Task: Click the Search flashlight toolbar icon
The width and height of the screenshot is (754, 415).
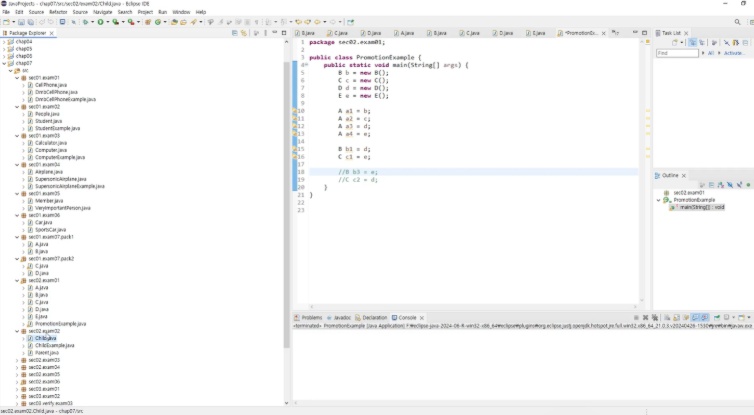Action: click(x=193, y=22)
